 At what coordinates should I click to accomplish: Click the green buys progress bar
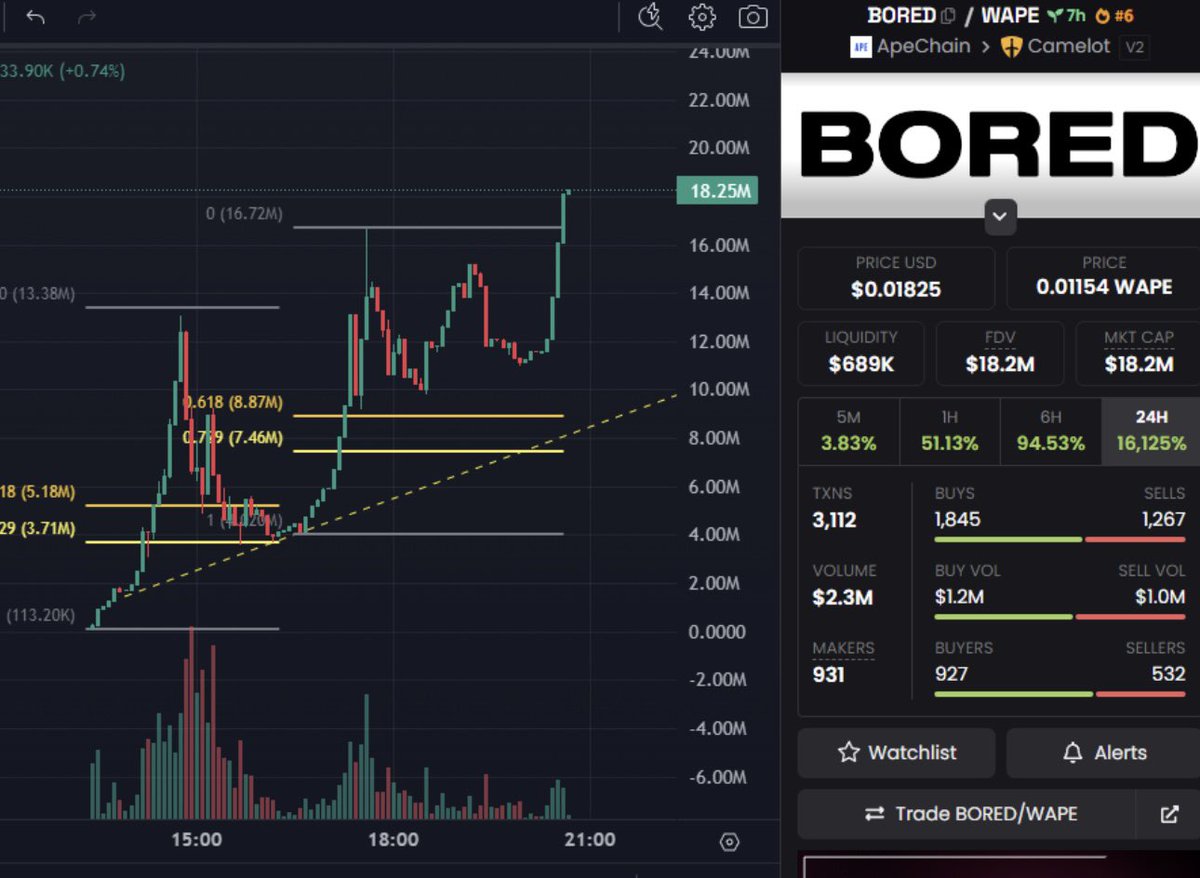coord(1008,540)
